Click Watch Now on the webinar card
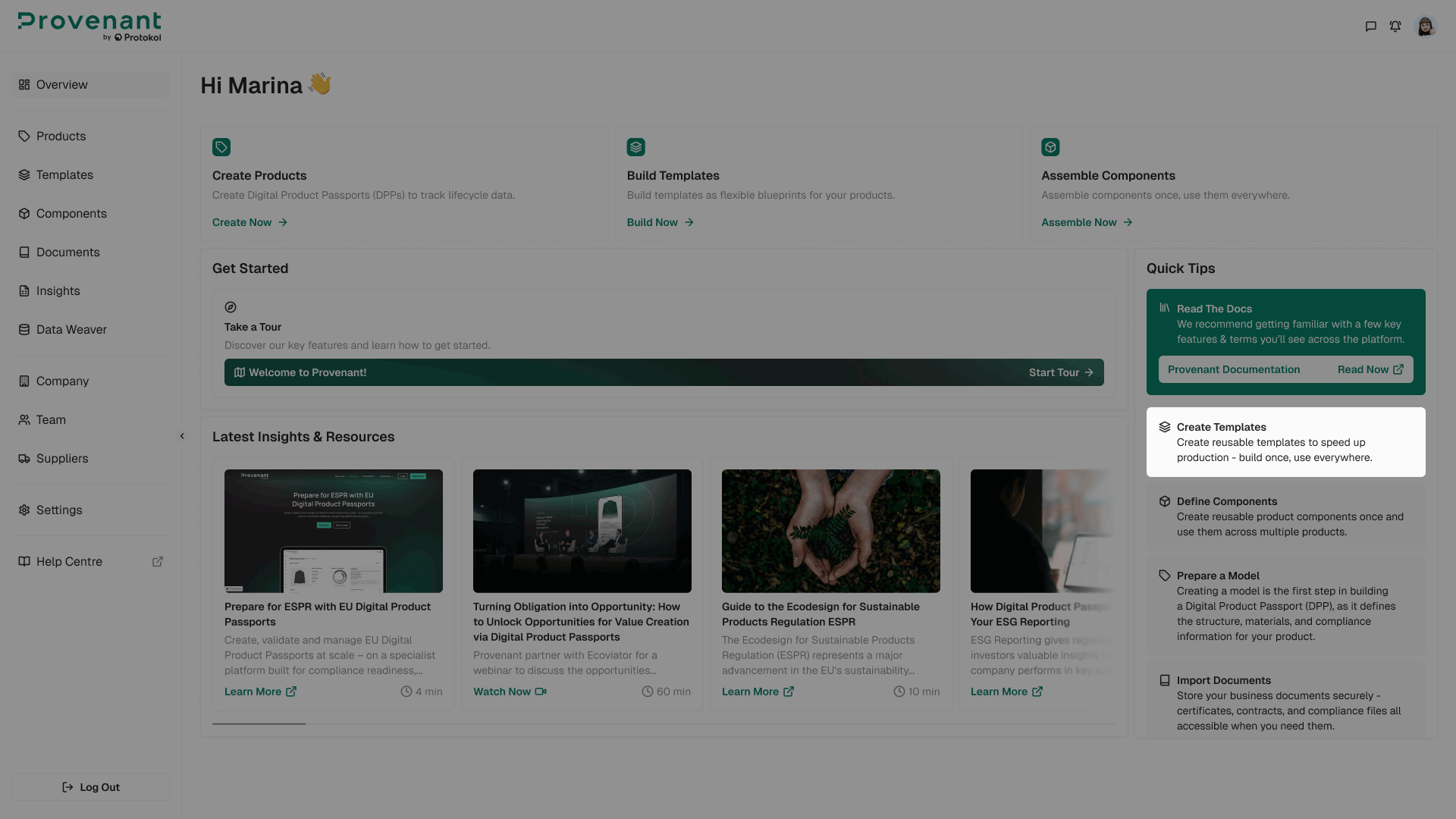The height and width of the screenshot is (819, 1456). pyautogui.click(x=510, y=692)
